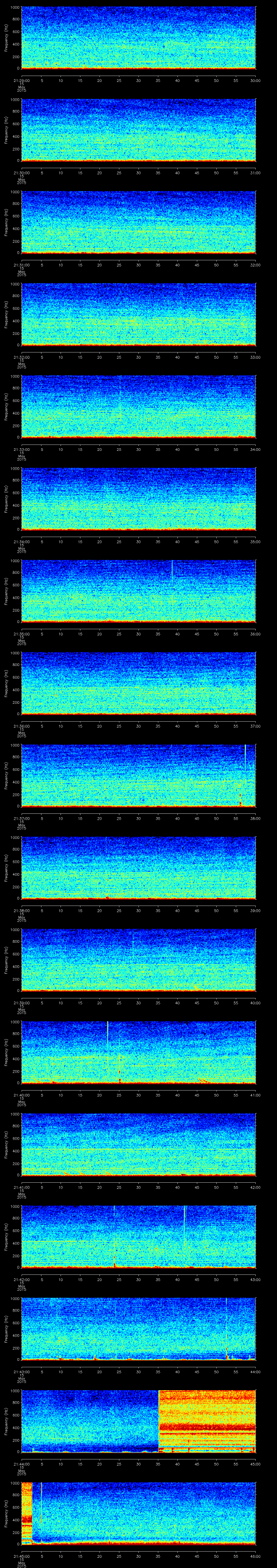This screenshot has height=1568, width=277.
Task: Click the loud broadband noise onset in 21:44 panel
Action: pyautogui.click(x=159, y=1421)
